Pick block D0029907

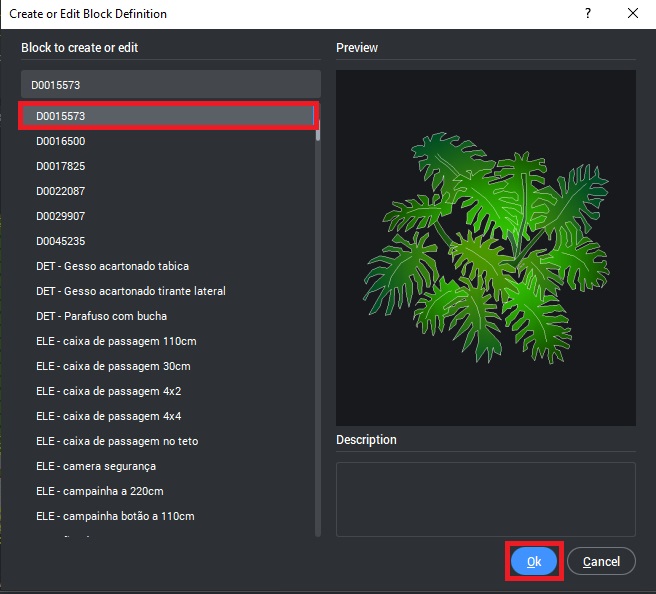60,216
